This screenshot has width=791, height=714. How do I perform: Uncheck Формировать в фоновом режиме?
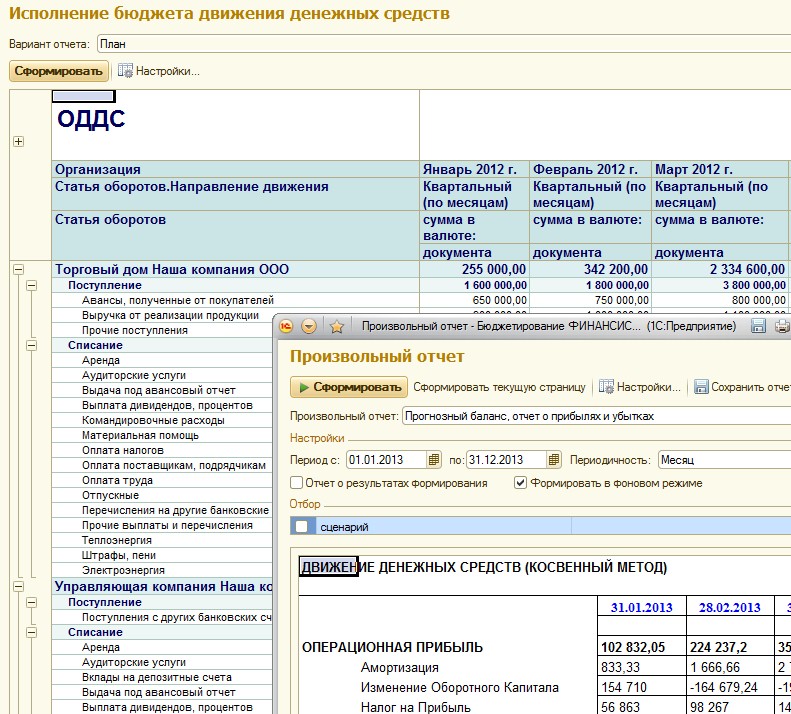[520, 483]
